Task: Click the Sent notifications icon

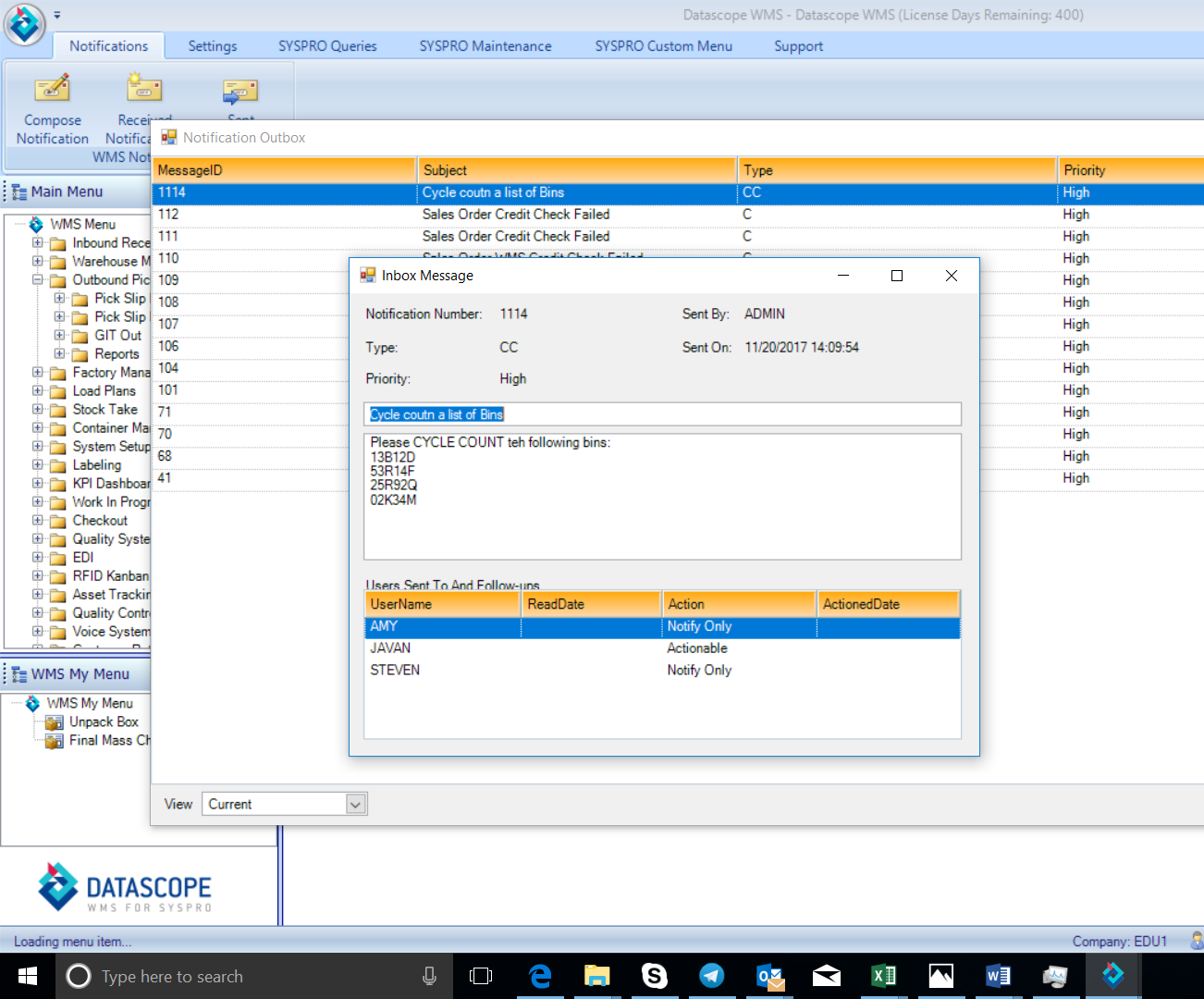Action: tap(240, 90)
